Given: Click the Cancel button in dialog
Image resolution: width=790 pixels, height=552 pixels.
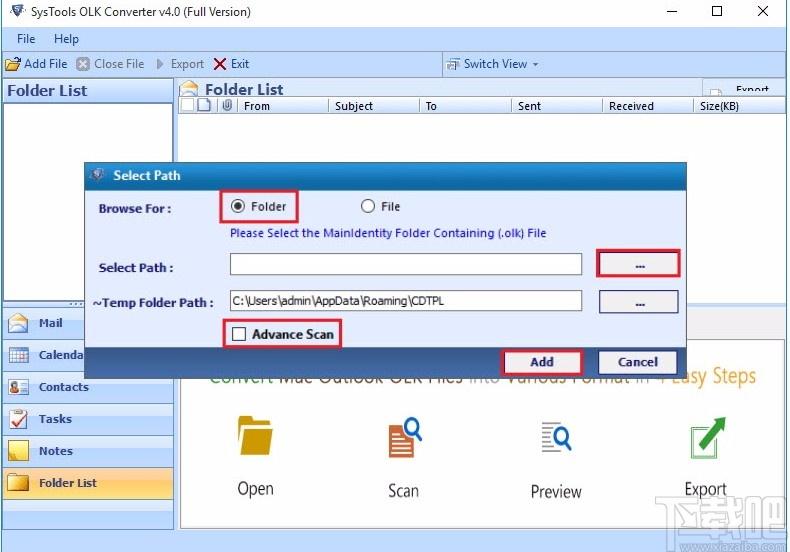Looking at the screenshot, I should [638, 362].
